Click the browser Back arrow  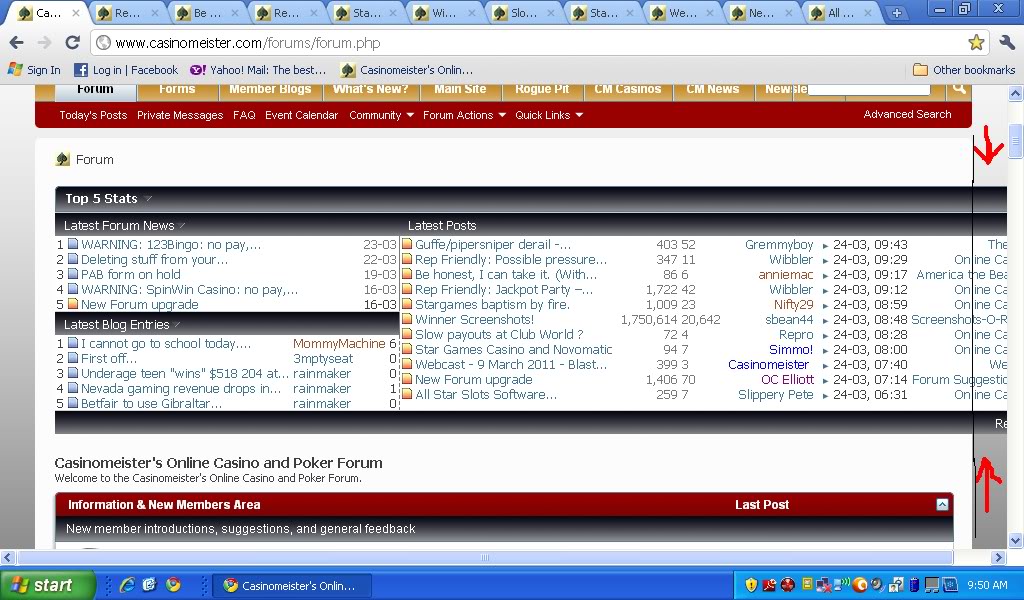[x=17, y=43]
